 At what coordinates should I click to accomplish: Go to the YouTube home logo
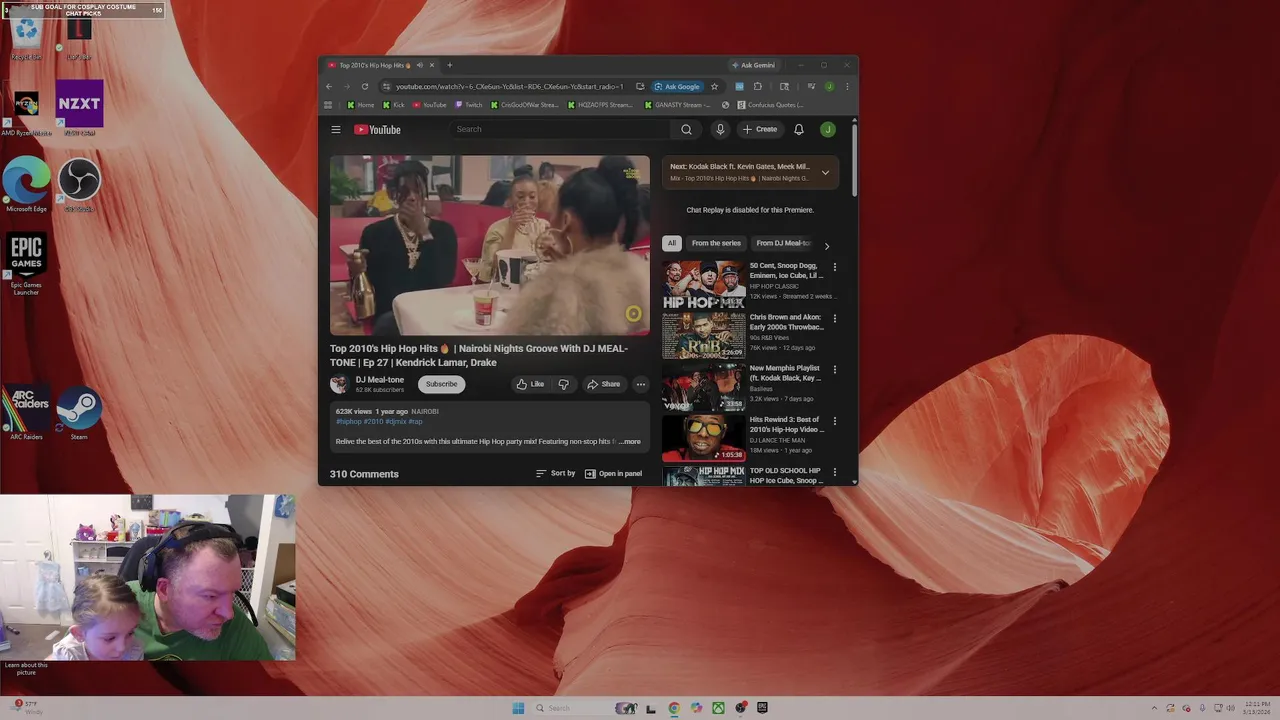(x=378, y=129)
